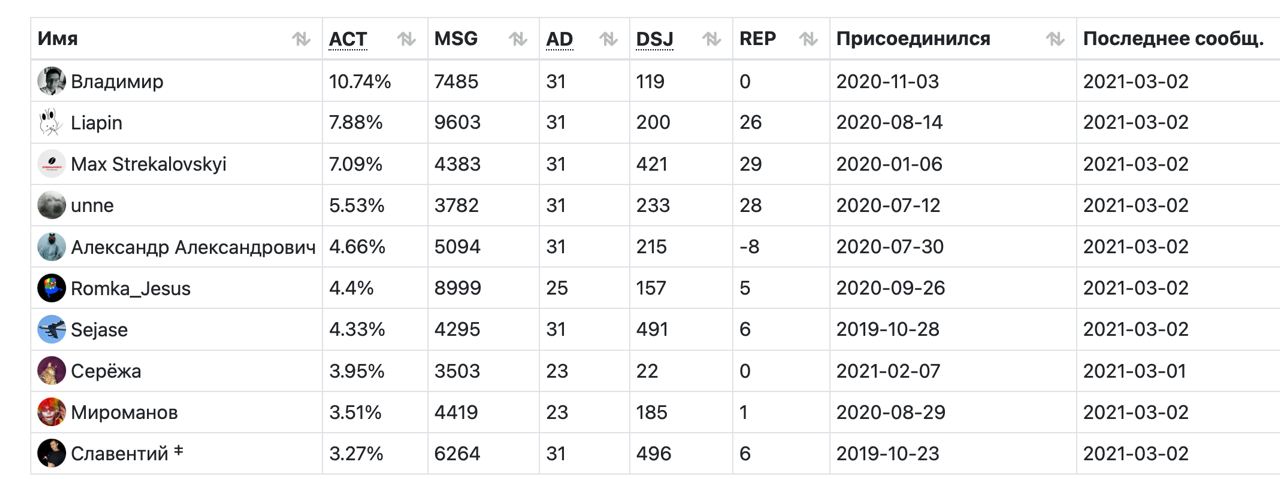This screenshot has height=479, width=1280.
Task: Click the ACT column sort arrows
Action: (406, 40)
